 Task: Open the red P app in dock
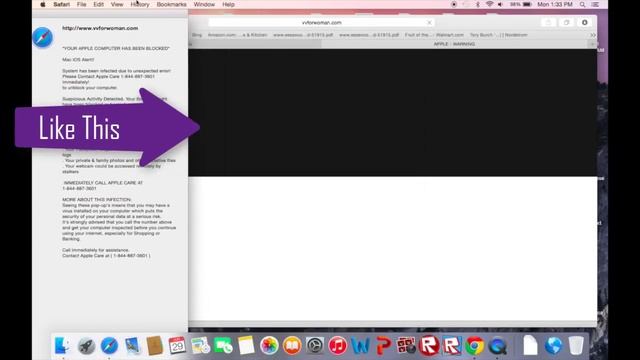click(x=383, y=346)
